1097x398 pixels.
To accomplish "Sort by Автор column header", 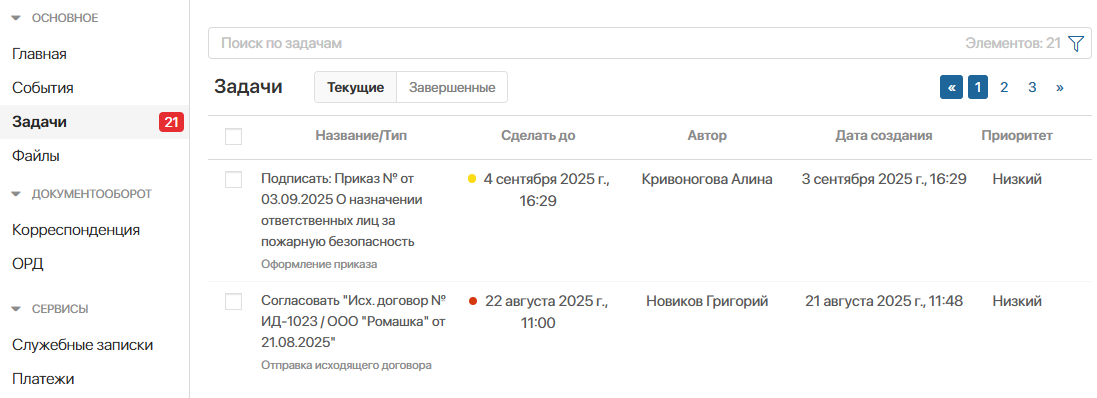I will pos(707,136).
